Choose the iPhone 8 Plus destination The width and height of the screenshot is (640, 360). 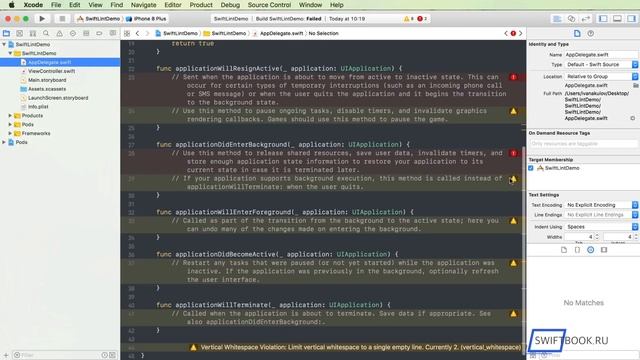146,19
